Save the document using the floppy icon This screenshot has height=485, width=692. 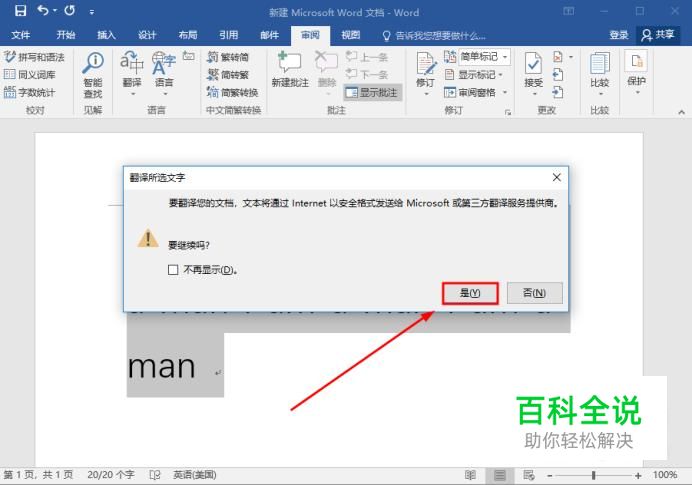(20, 11)
